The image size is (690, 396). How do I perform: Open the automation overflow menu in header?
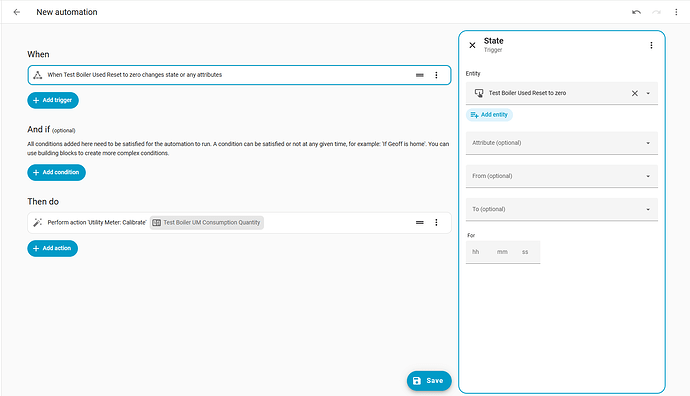pos(676,12)
